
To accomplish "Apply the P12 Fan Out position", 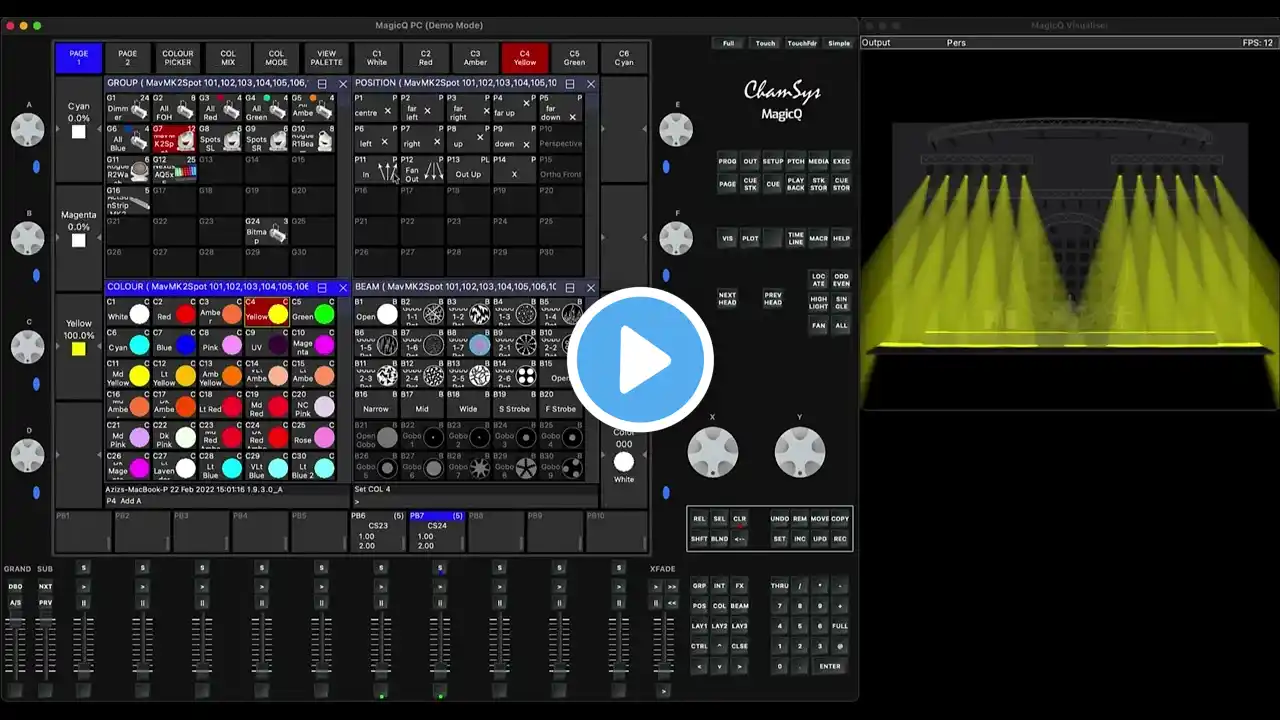I will 422,169.
